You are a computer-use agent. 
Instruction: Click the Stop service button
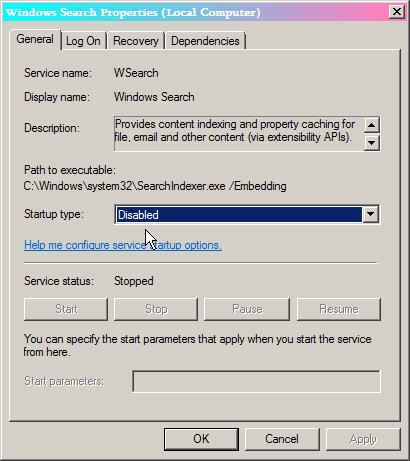[x=156, y=309]
